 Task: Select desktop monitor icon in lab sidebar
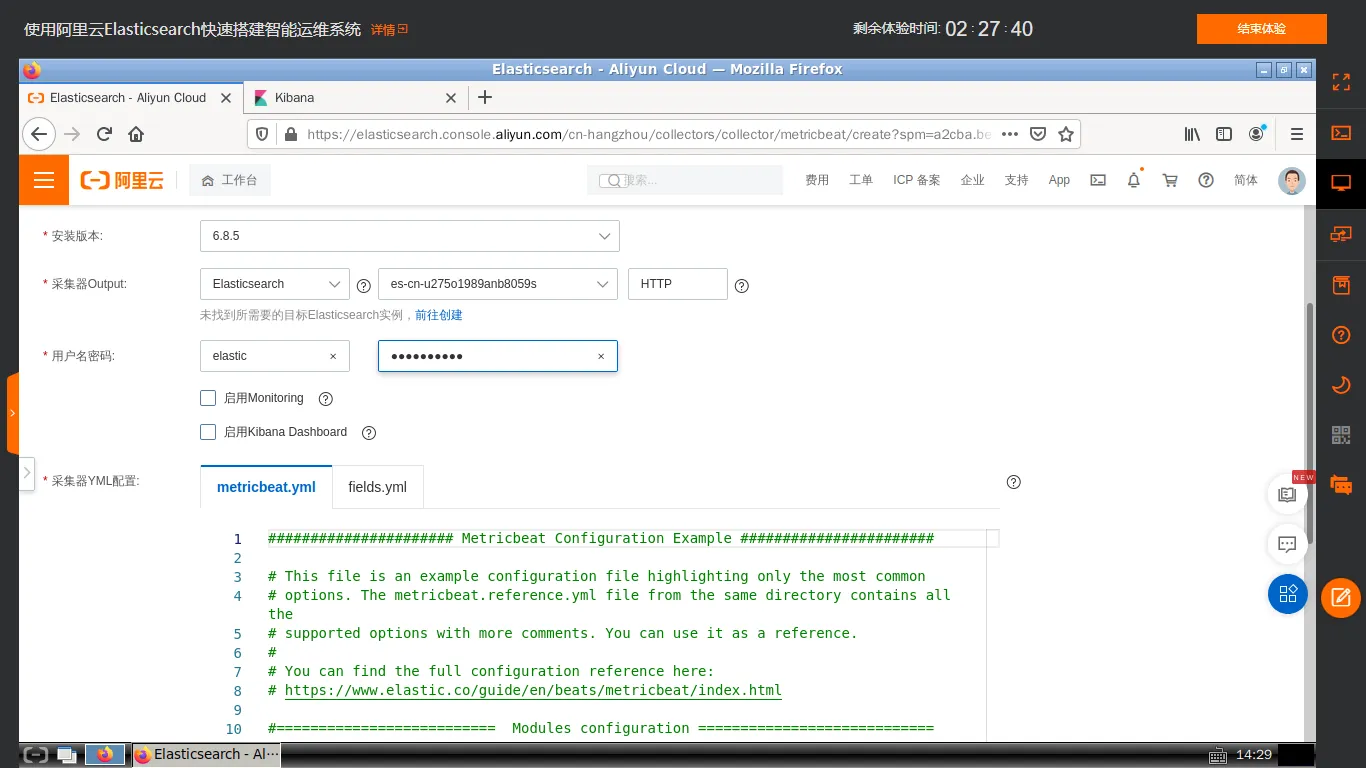coord(1341,183)
